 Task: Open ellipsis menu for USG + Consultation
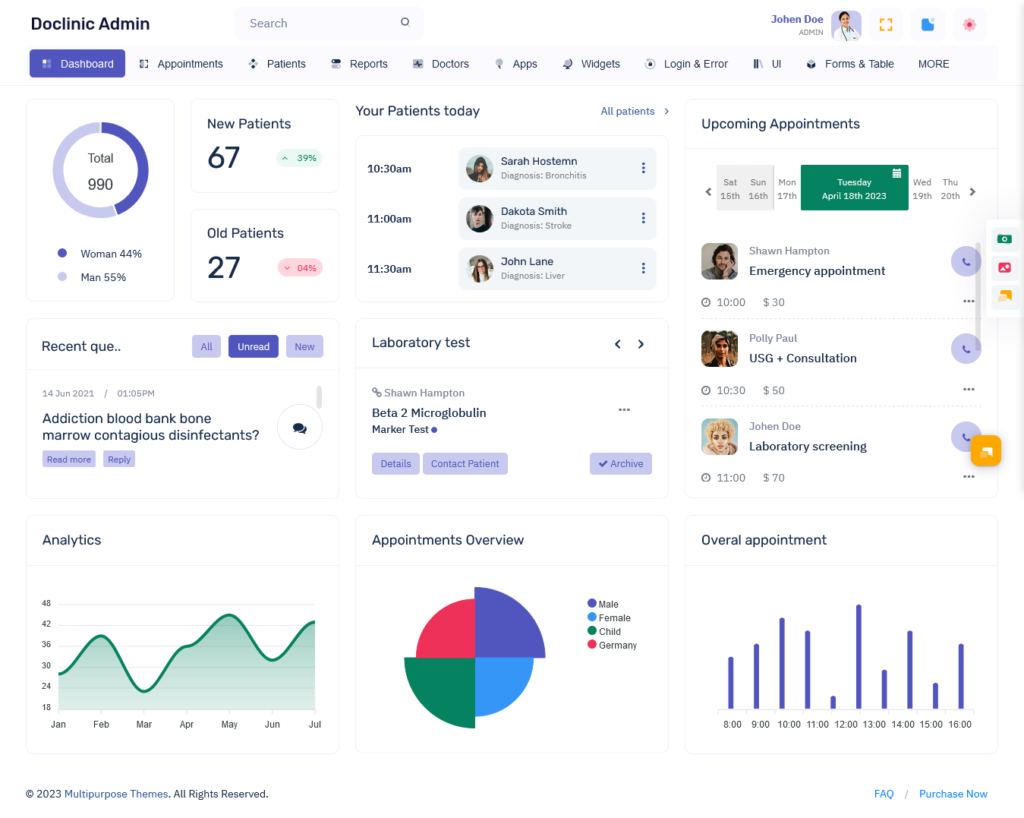[968, 389]
